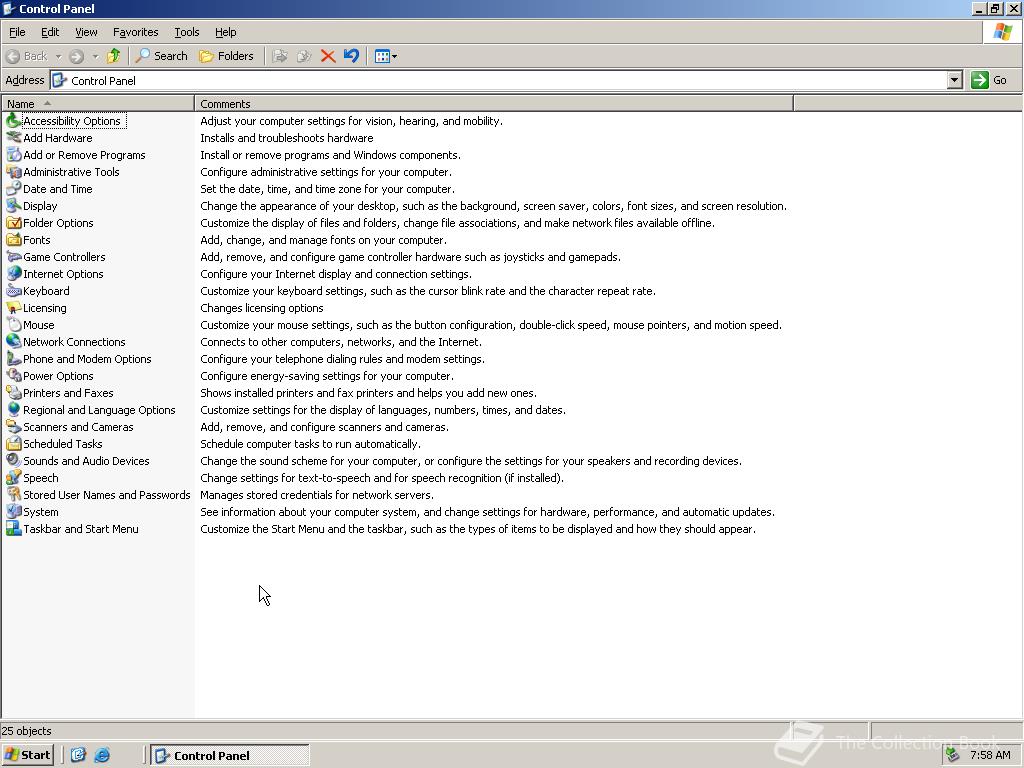Image resolution: width=1024 pixels, height=768 pixels.
Task: Open the Help menu
Action: (x=225, y=32)
